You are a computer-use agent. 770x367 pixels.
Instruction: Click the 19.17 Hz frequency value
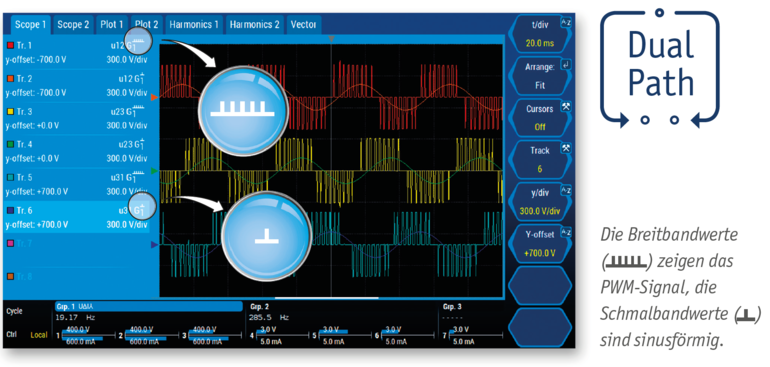(76, 317)
